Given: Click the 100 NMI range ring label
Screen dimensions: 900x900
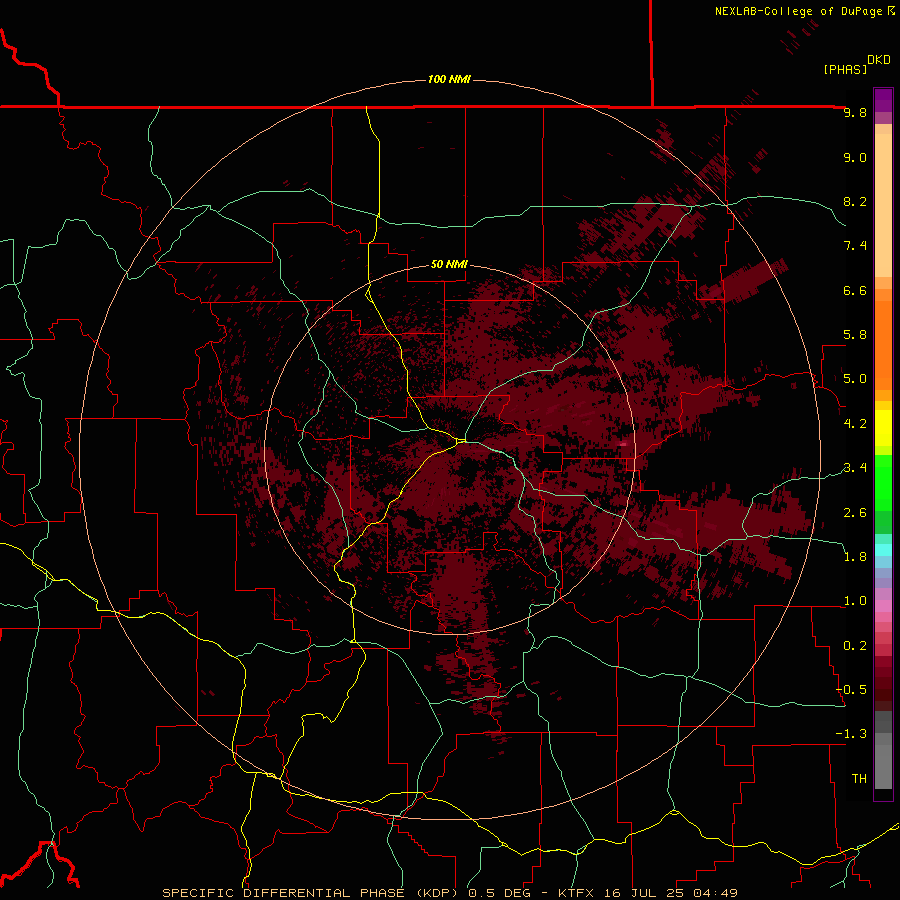Looking at the screenshot, I should (449, 79).
